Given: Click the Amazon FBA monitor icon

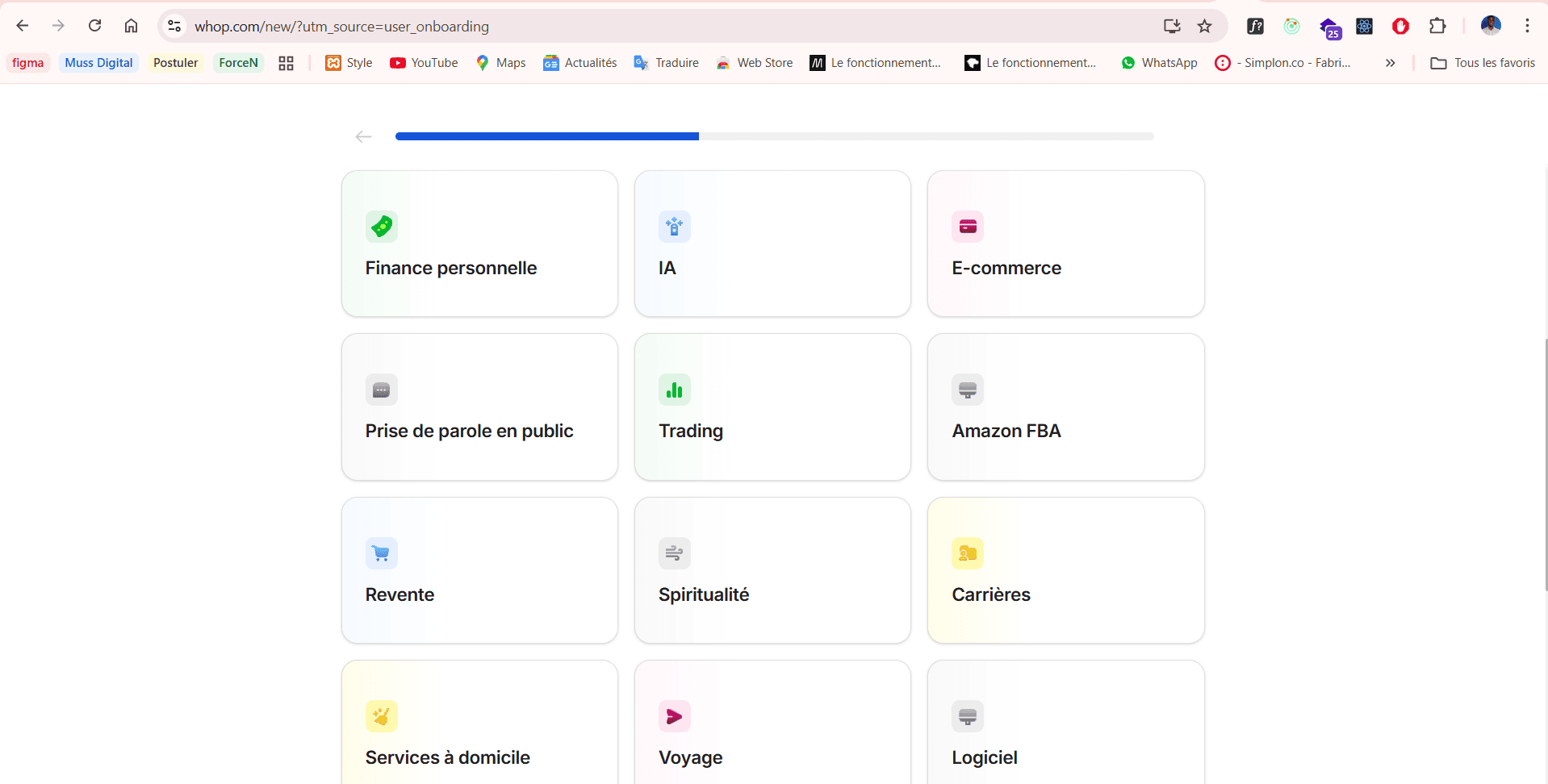Looking at the screenshot, I should coord(967,390).
